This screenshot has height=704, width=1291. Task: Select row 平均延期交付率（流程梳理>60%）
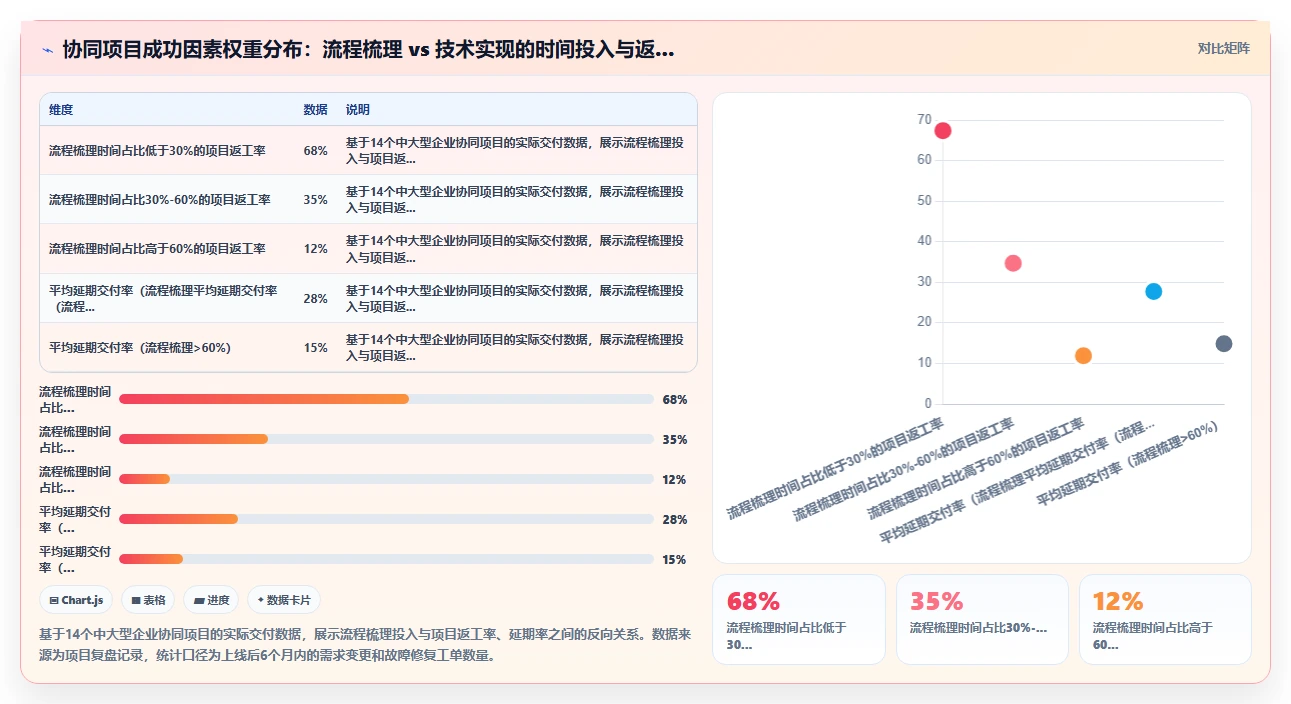coord(368,347)
